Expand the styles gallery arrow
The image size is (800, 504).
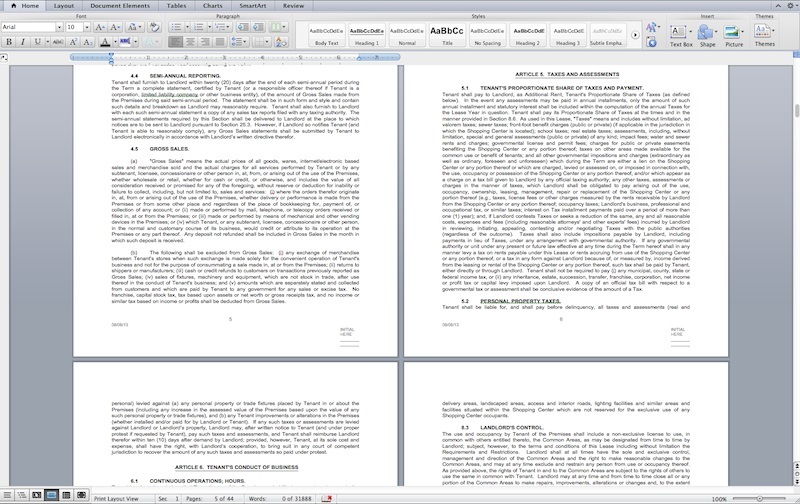(x=635, y=35)
